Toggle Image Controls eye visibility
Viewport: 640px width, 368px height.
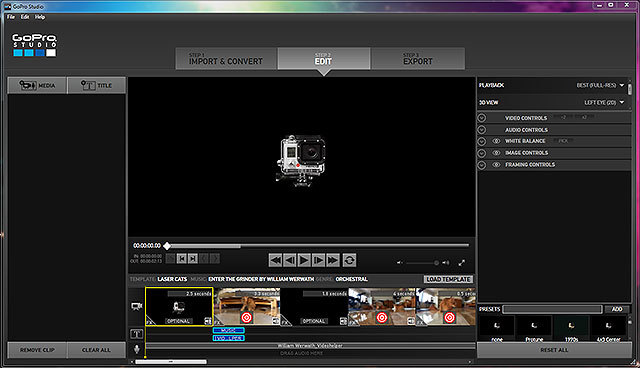(496, 153)
